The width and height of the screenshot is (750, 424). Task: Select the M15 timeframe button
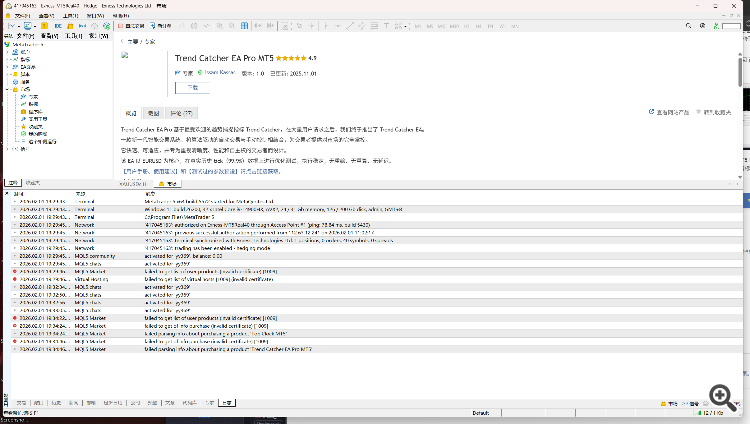[x=441, y=26]
